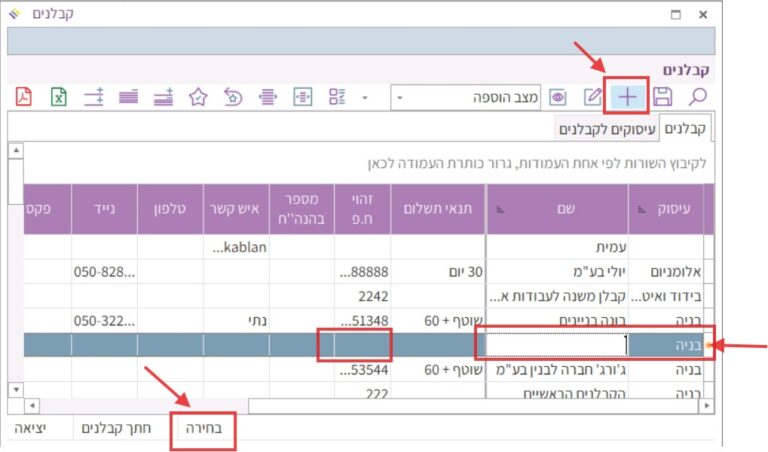Click the pencil edit icon
This screenshot has width=768, height=452.
[592, 97]
